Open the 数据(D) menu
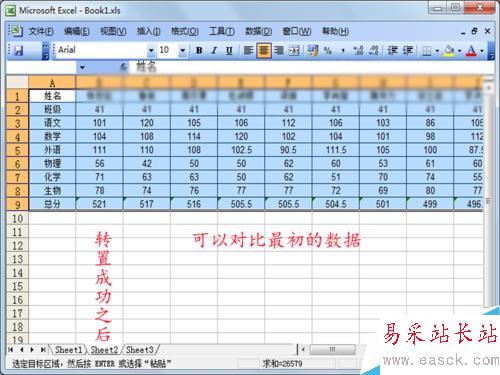The image size is (500, 375). (258, 31)
